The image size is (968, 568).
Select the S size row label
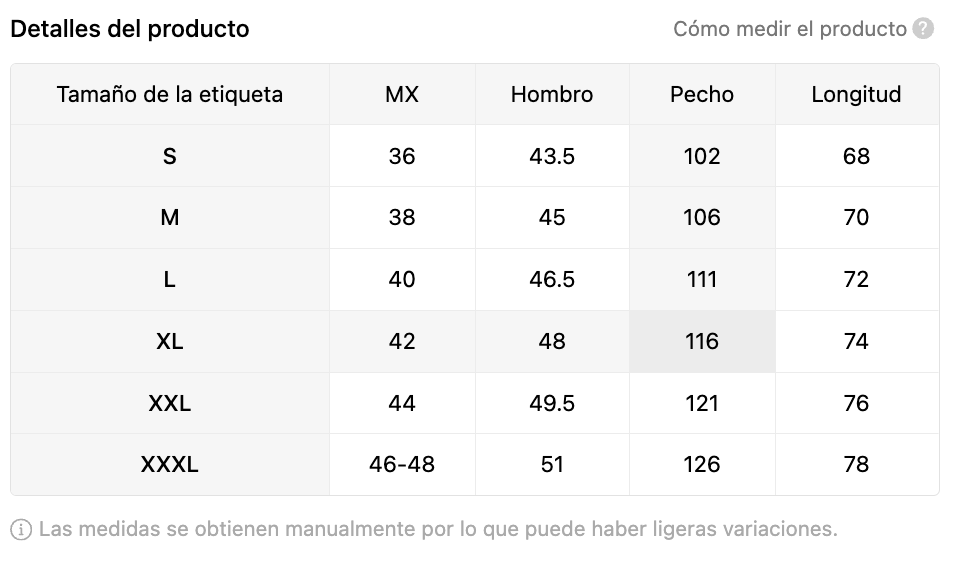170,156
